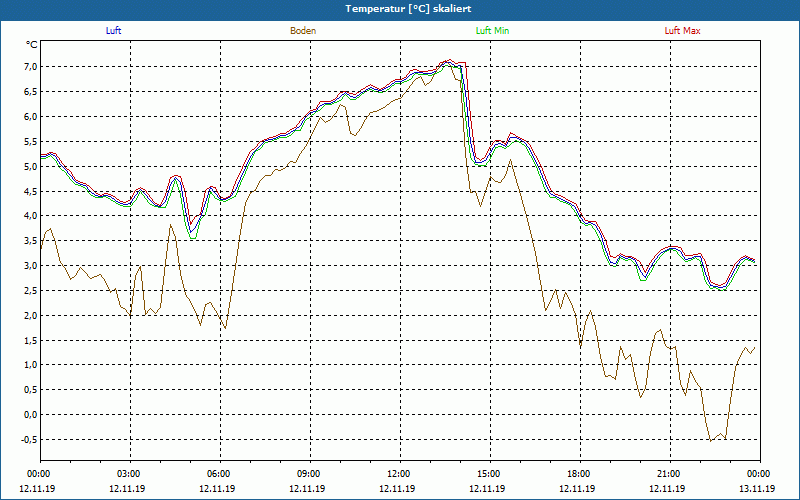The image size is (800, 500).
Task: Click the '6,0' y-axis value
Action: (x=31, y=116)
